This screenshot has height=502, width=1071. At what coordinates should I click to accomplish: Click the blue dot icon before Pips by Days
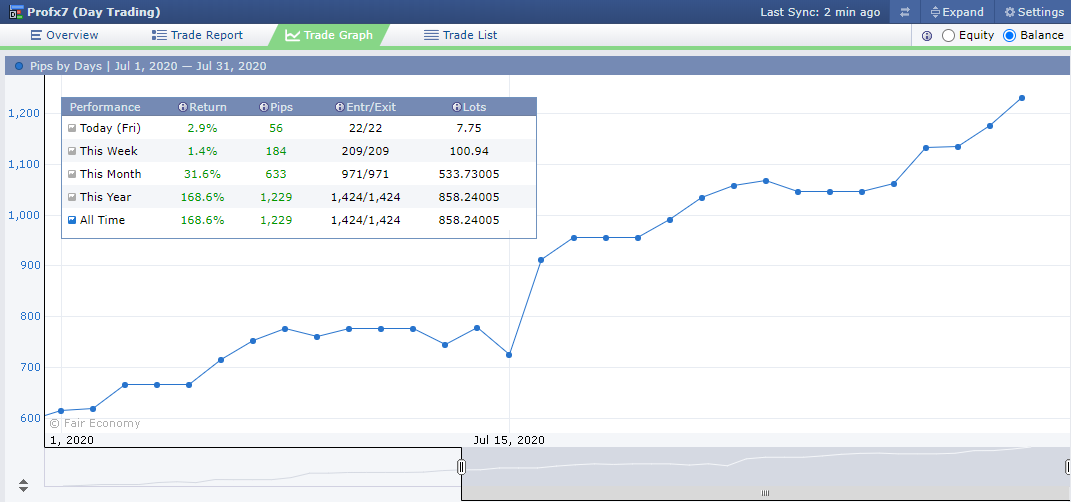click(x=19, y=66)
